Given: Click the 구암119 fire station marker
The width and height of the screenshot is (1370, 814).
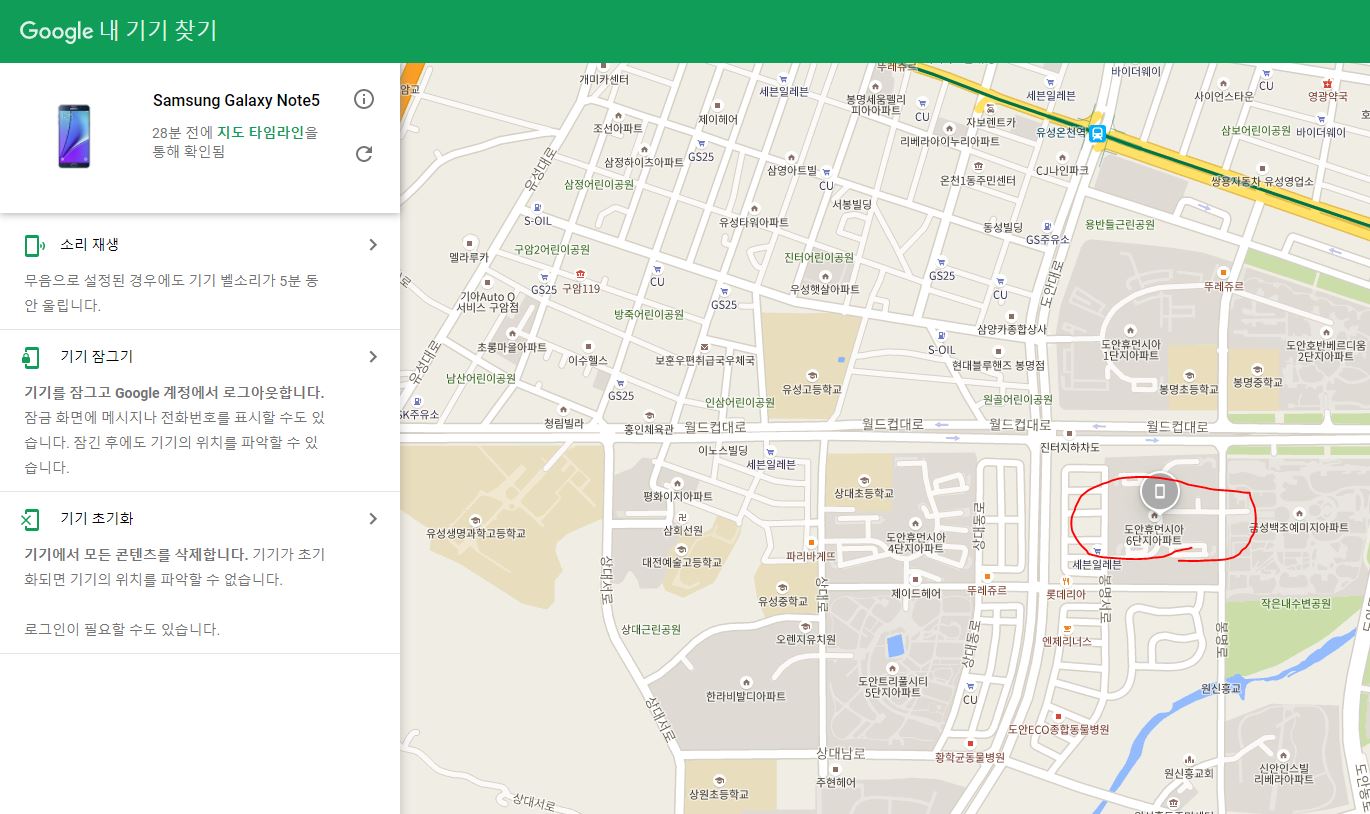Looking at the screenshot, I should pos(579,273).
